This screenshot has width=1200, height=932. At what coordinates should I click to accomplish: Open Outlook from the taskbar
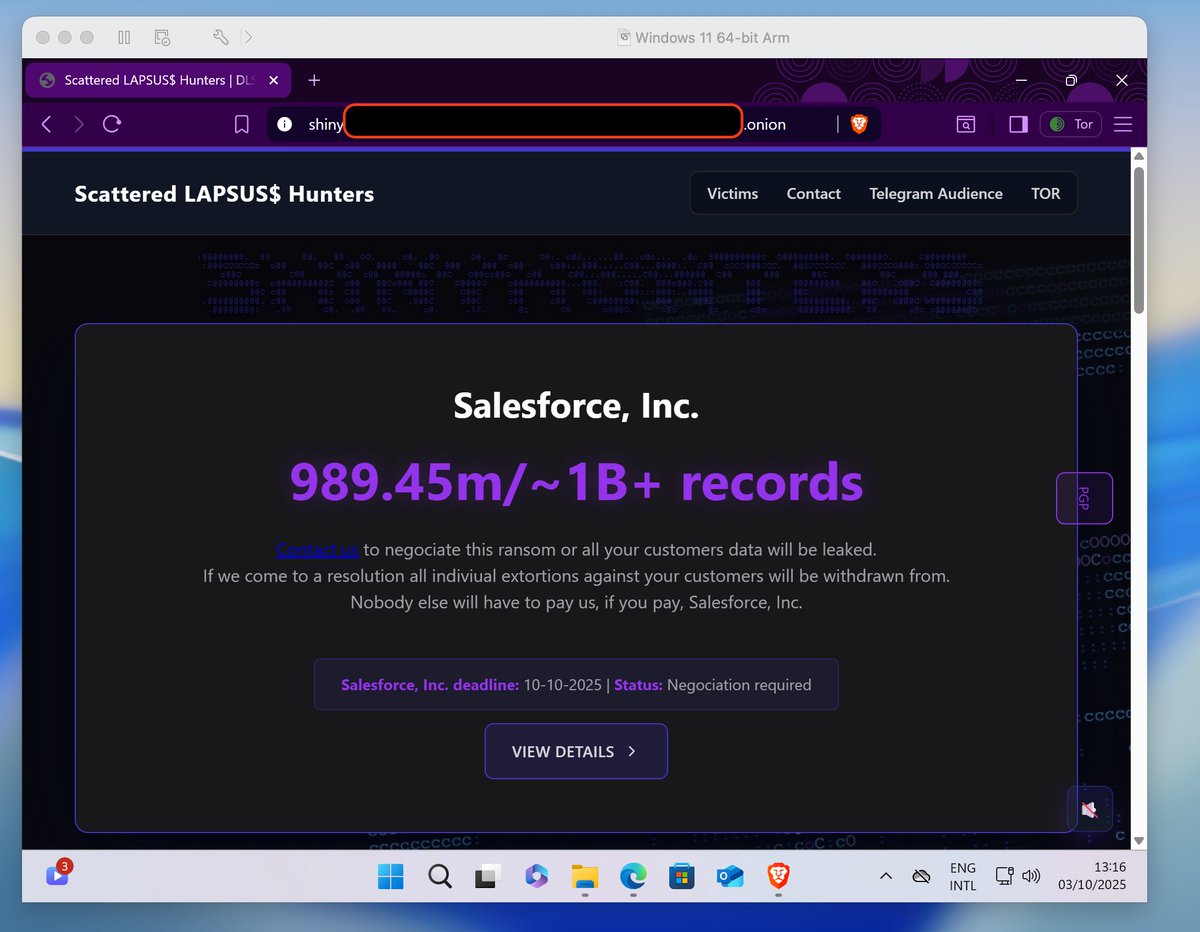pos(730,877)
